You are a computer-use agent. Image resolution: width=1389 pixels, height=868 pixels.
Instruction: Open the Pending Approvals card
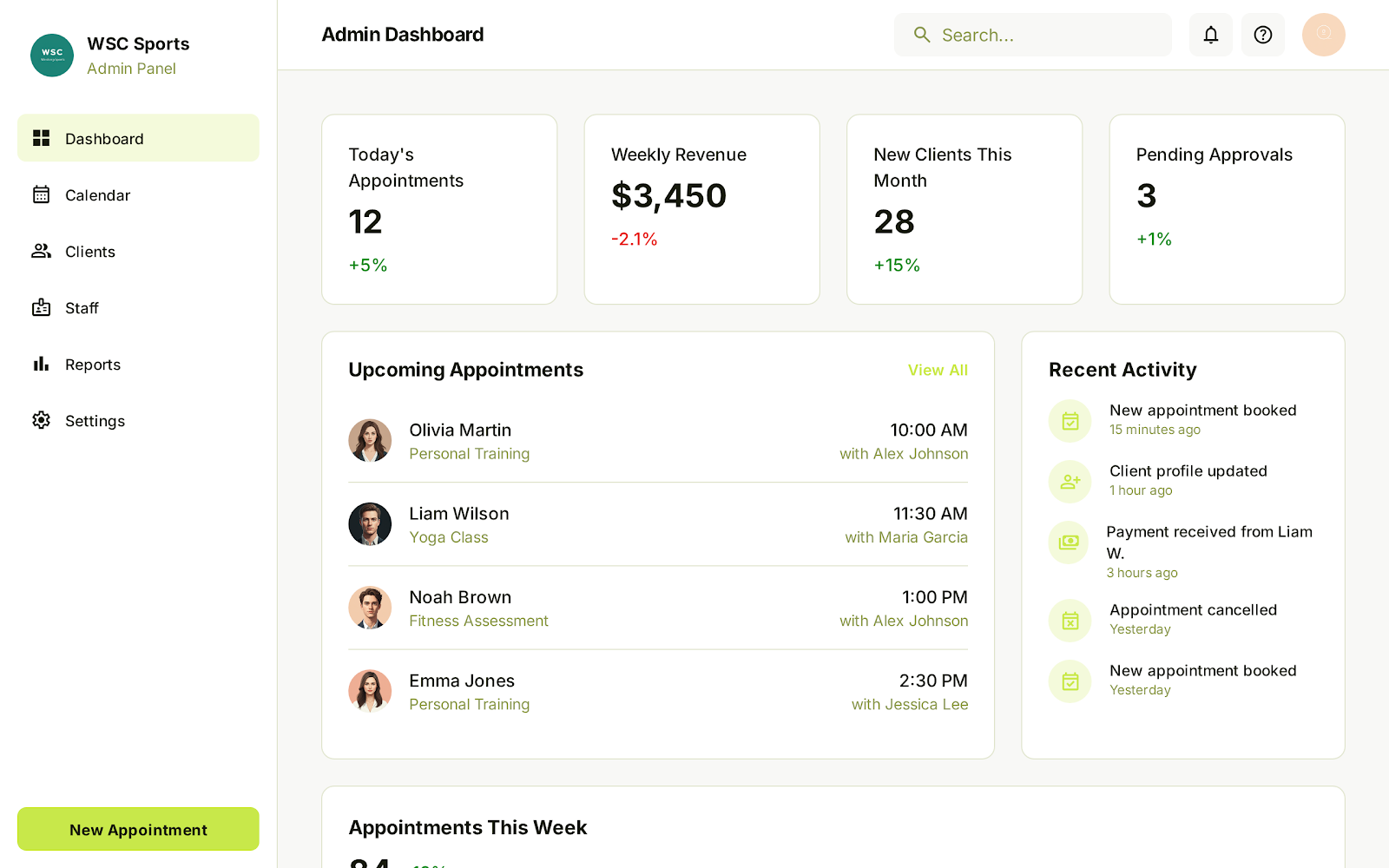click(x=1226, y=209)
